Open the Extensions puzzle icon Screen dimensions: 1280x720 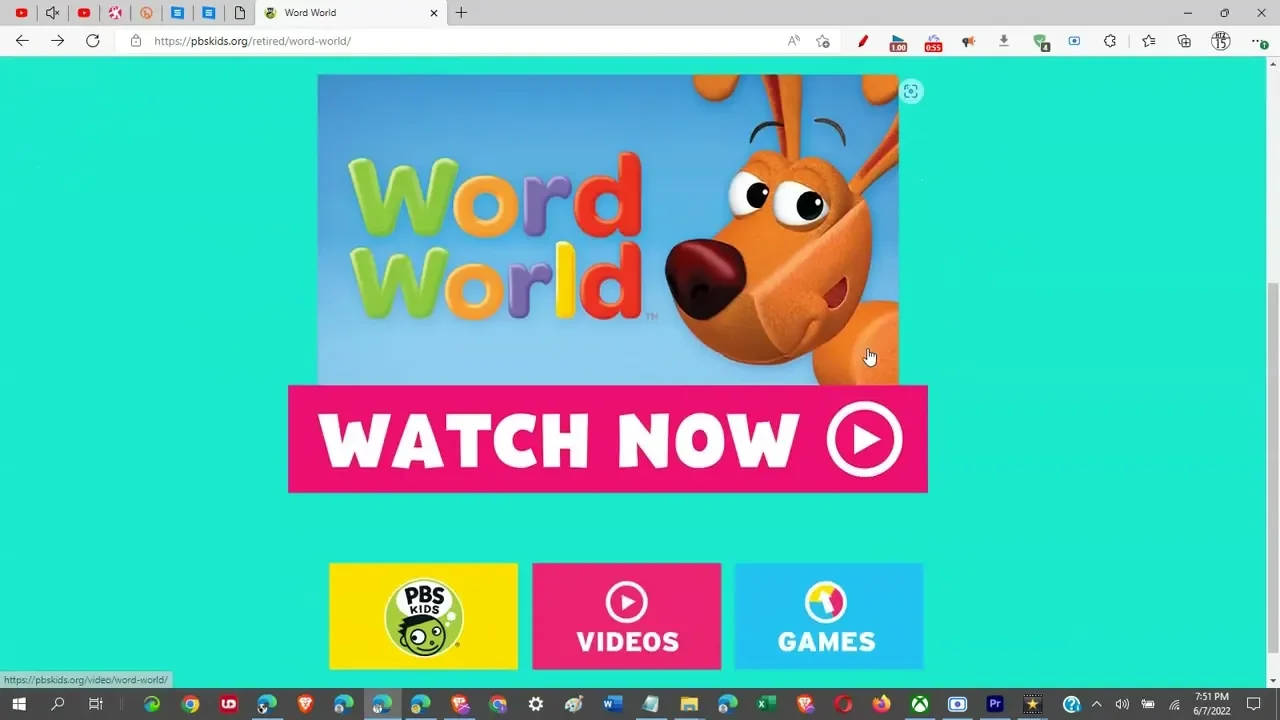(1110, 41)
